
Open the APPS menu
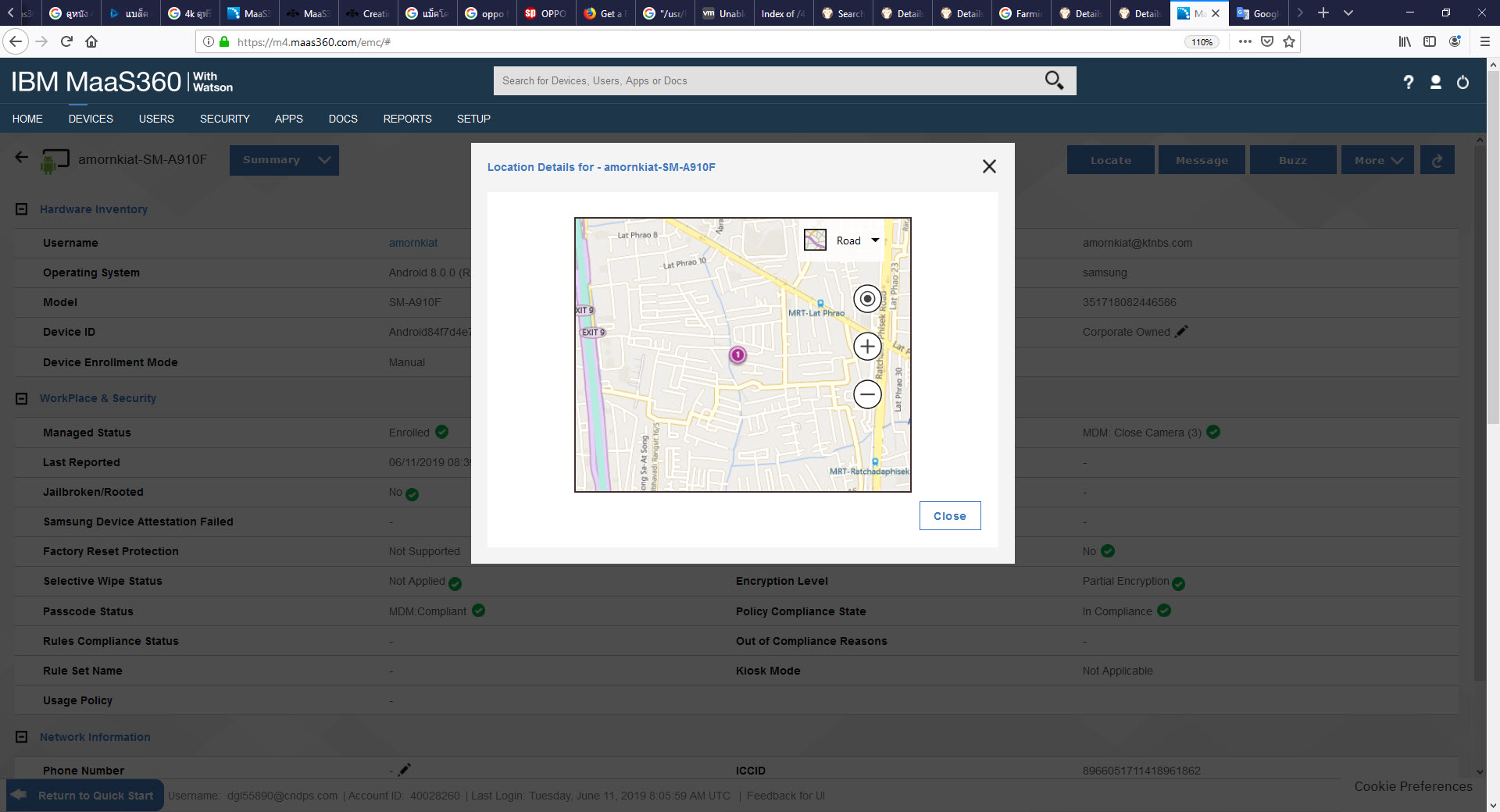tap(289, 119)
